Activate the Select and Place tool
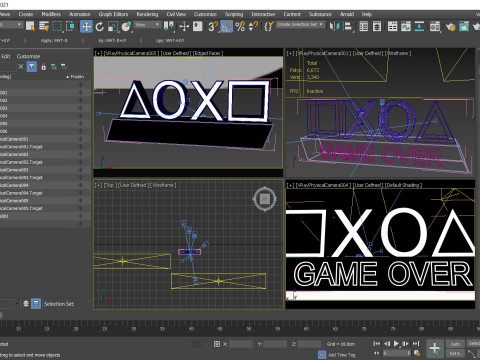 (126, 26)
